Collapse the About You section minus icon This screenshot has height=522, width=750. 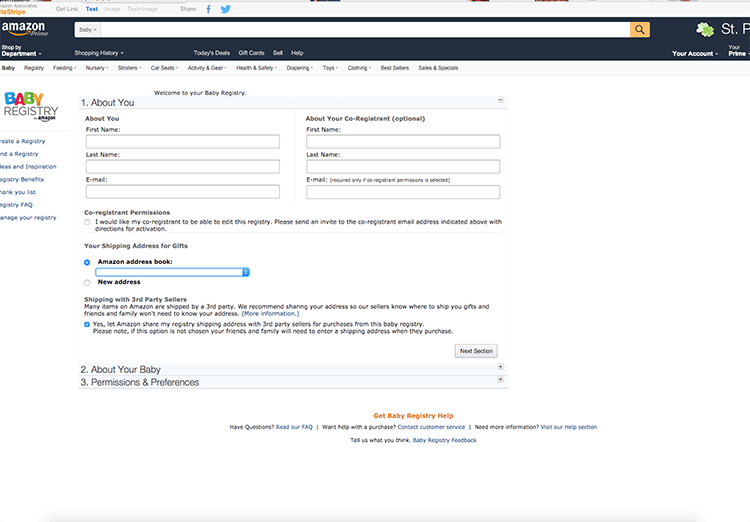(x=501, y=102)
